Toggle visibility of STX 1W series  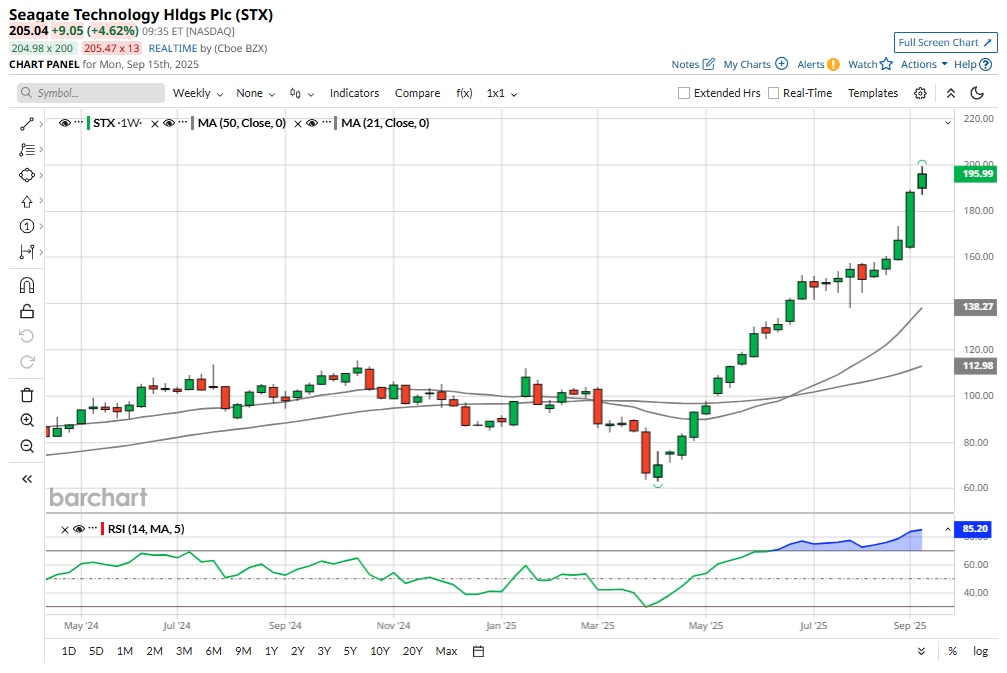(64, 123)
